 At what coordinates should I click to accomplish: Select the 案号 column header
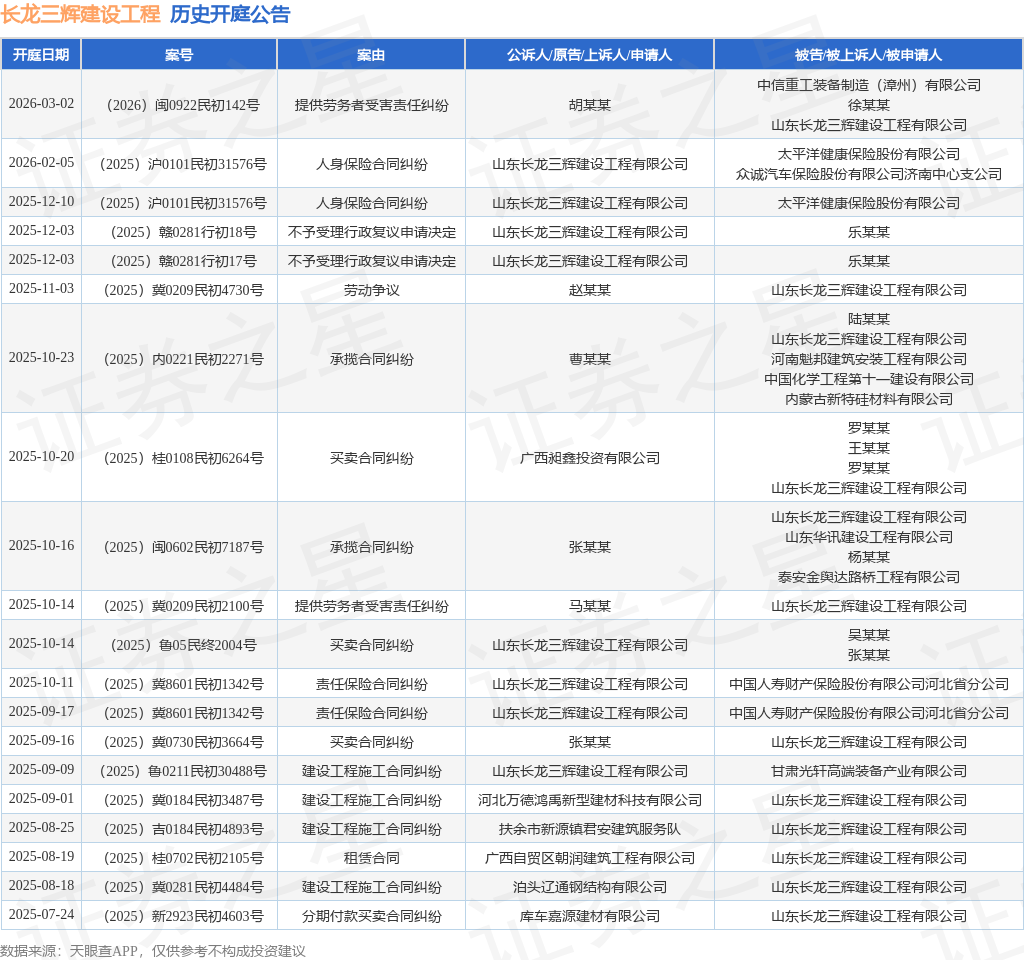179,55
